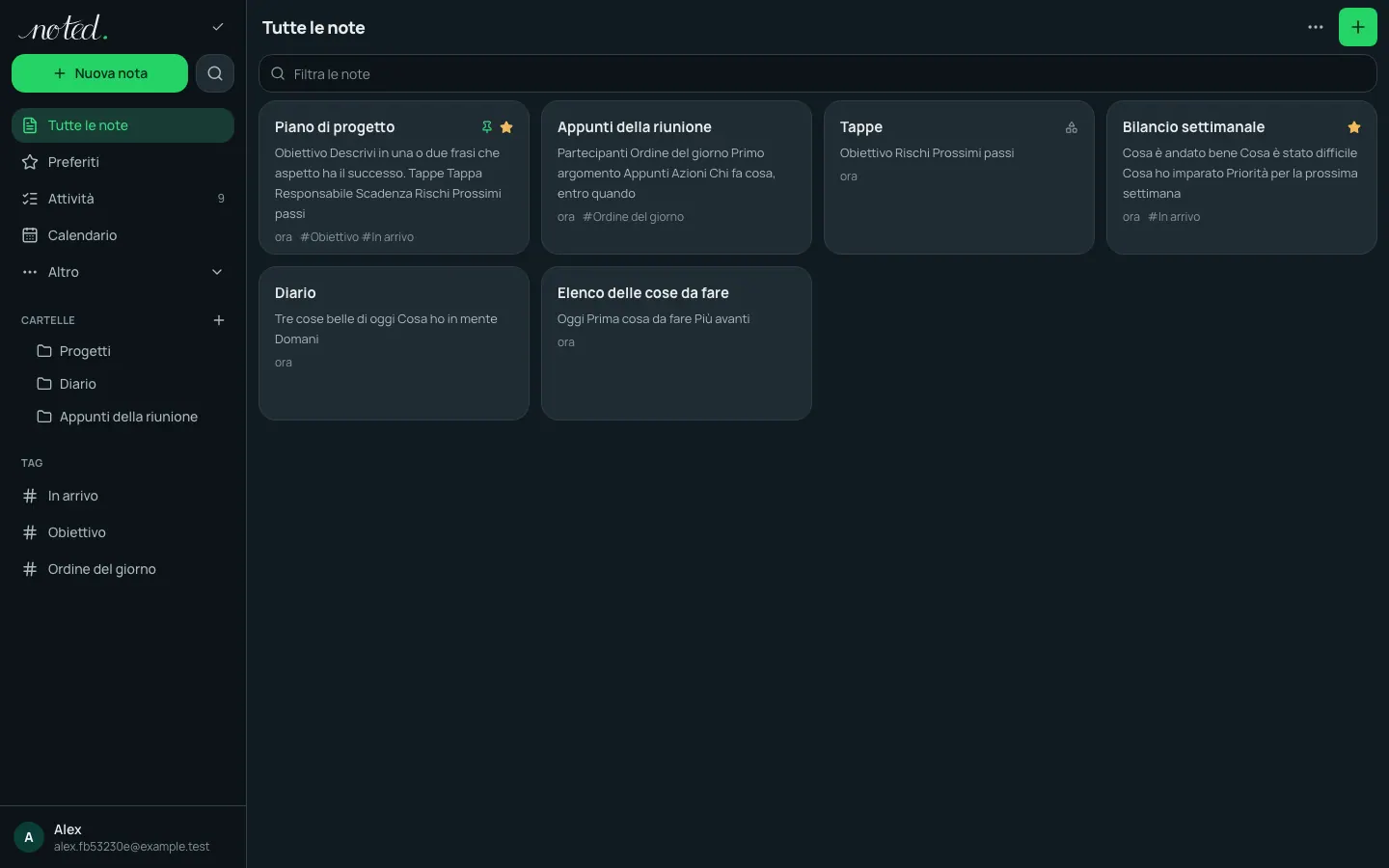Click the green plus button in top-right corner

click(1358, 27)
